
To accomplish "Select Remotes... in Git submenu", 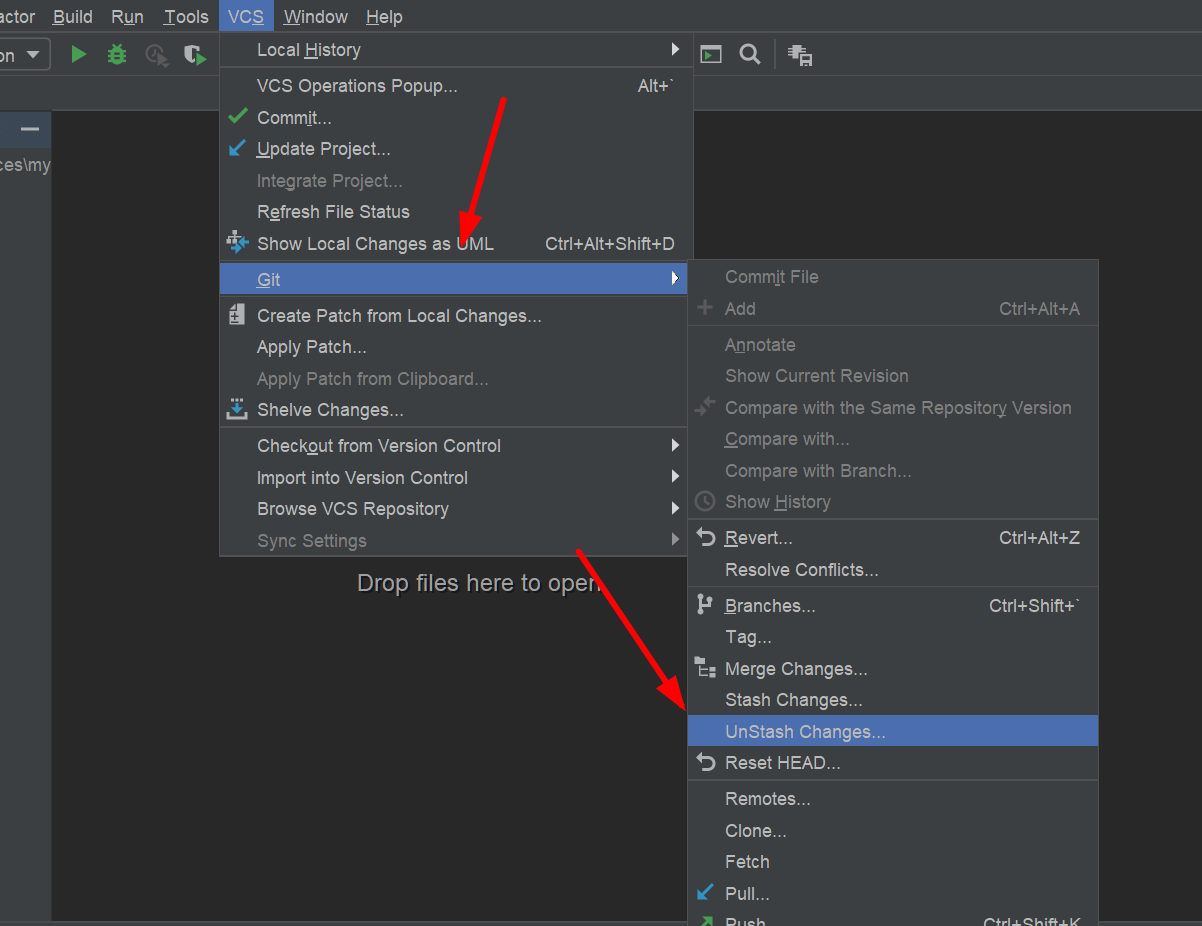I will pyautogui.click(x=893, y=799).
